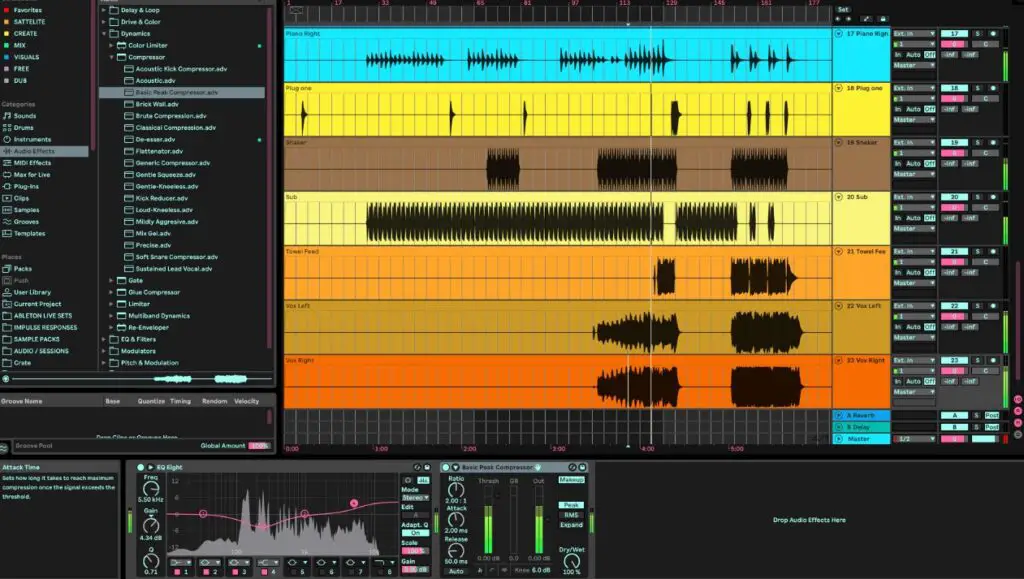Open the Master output routing dropdown on Piano Right
This screenshot has height=579, width=1024.
pos(914,65)
